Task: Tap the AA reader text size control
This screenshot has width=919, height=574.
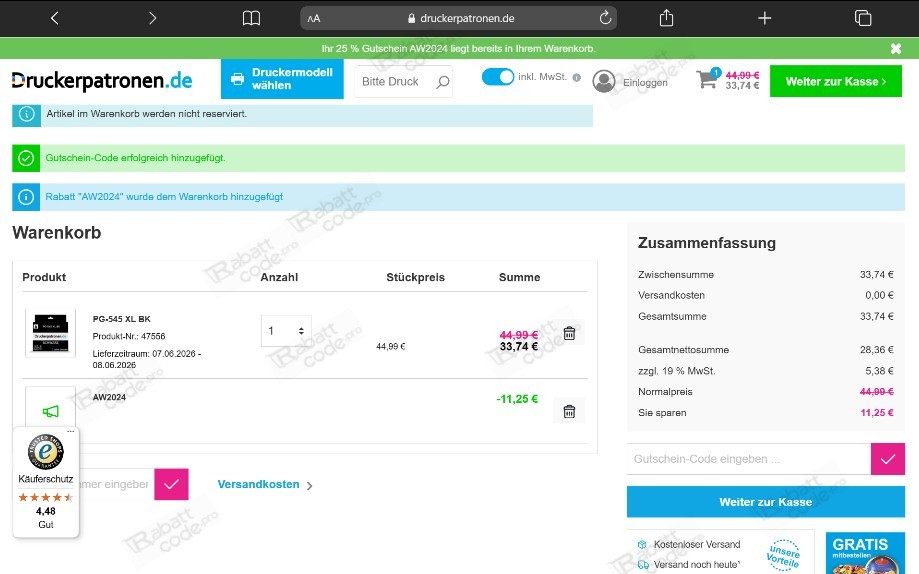Action: click(x=314, y=18)
